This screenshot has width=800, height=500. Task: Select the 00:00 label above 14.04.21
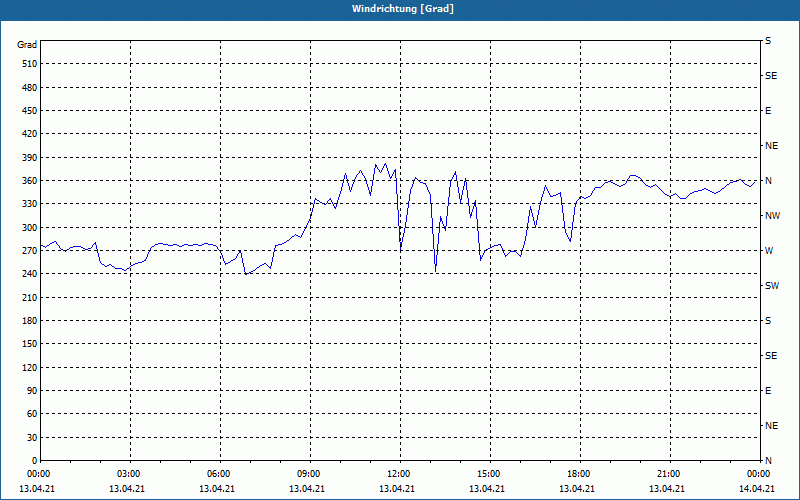759,474
